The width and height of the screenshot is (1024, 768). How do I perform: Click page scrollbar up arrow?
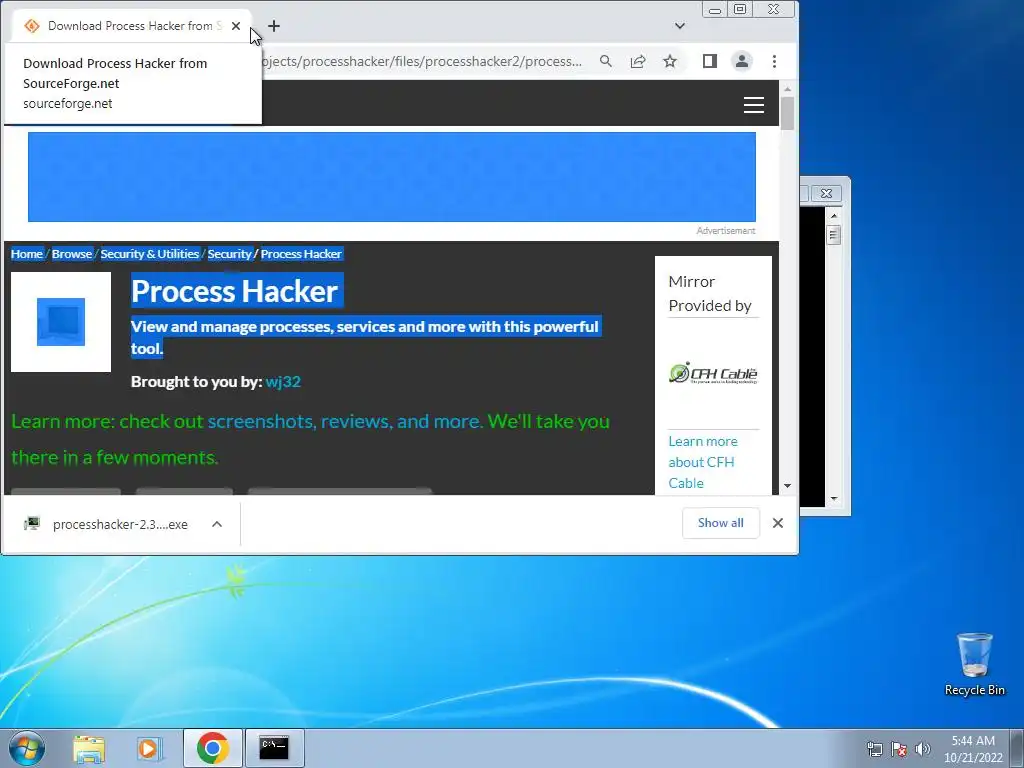coord(787,89)
